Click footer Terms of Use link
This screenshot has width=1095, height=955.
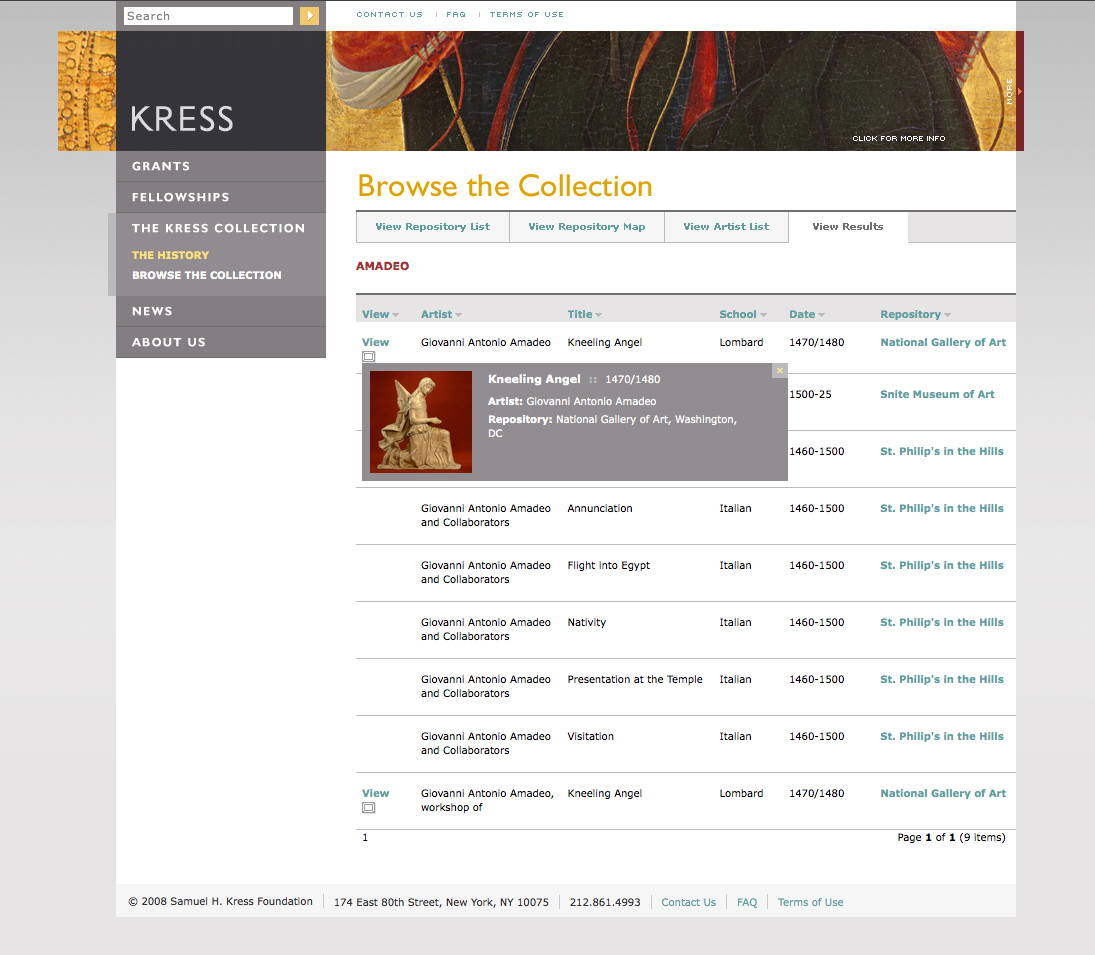click(810, 902)
